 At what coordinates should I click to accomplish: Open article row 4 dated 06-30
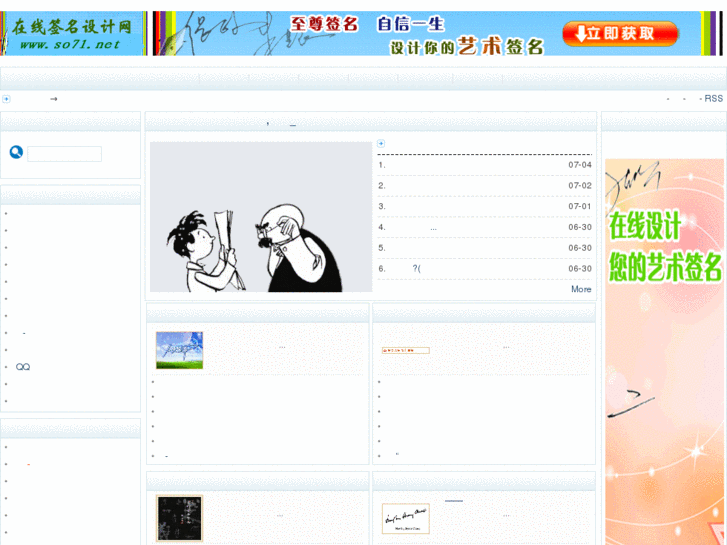click(x=485, y=227)
